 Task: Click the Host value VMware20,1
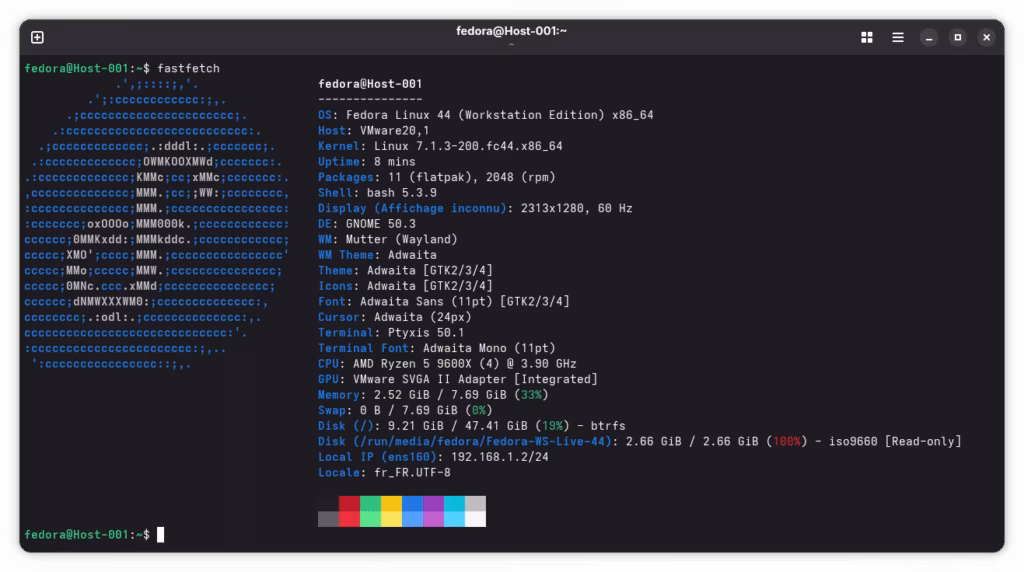click(394, 131)
